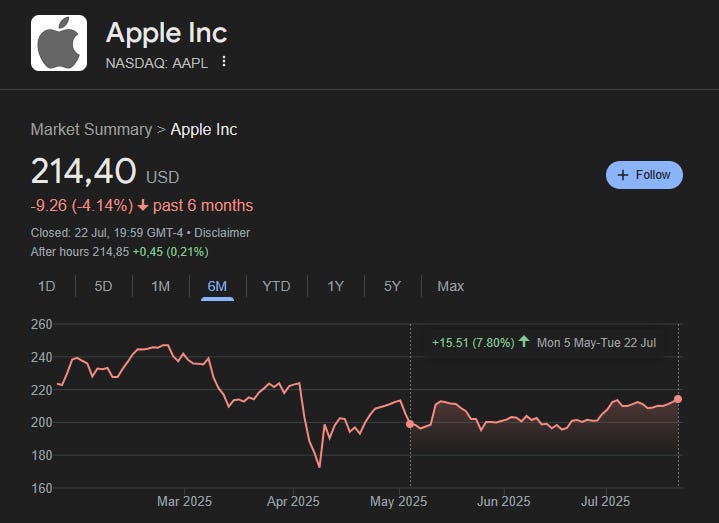Open the Market Summary breadcrumb link
The height and width of the screenshot is (523, 719).
pos(91,129)
